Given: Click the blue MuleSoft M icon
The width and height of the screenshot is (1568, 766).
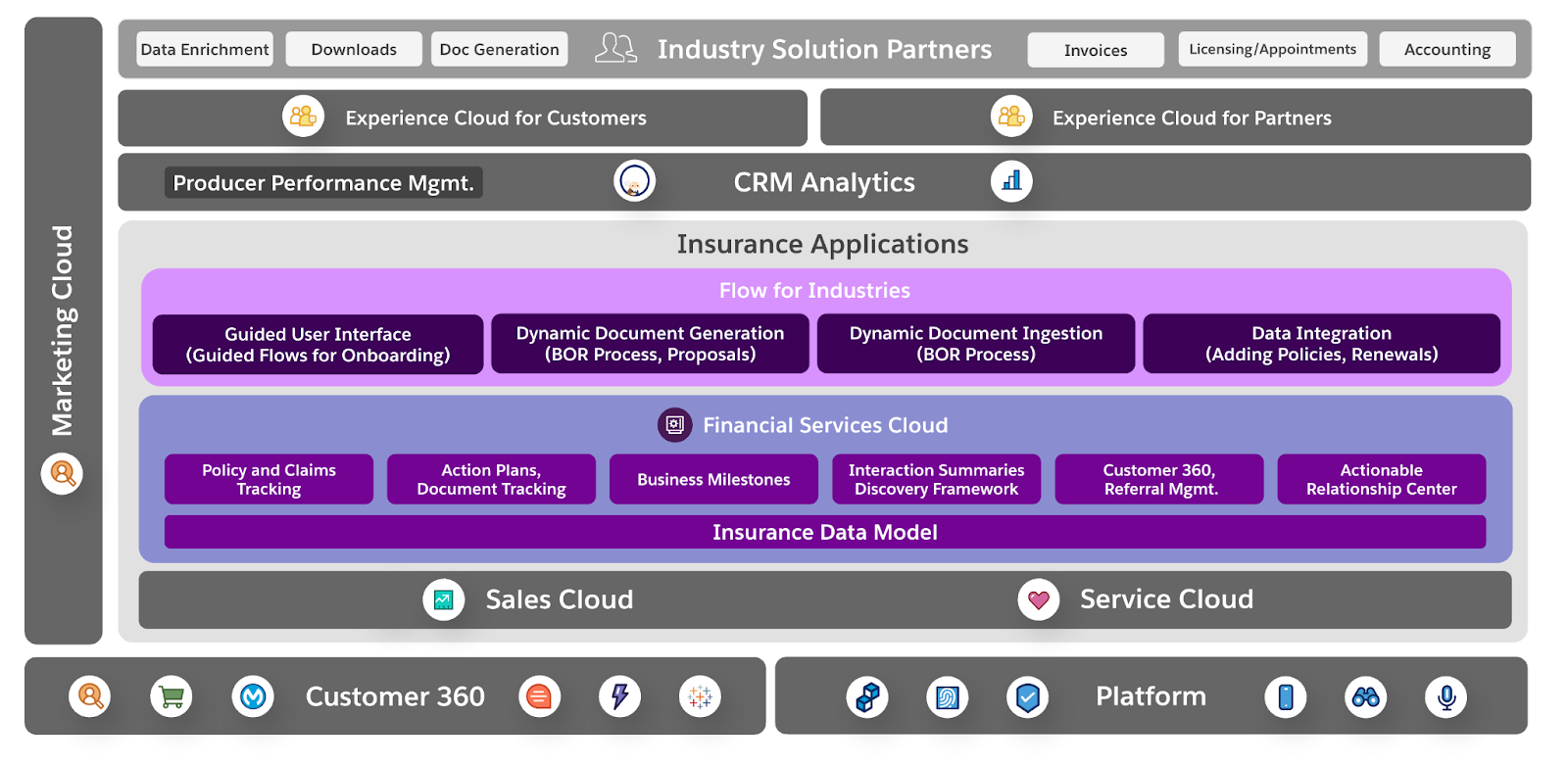Looking at the screenshot, I should point(253,696).
